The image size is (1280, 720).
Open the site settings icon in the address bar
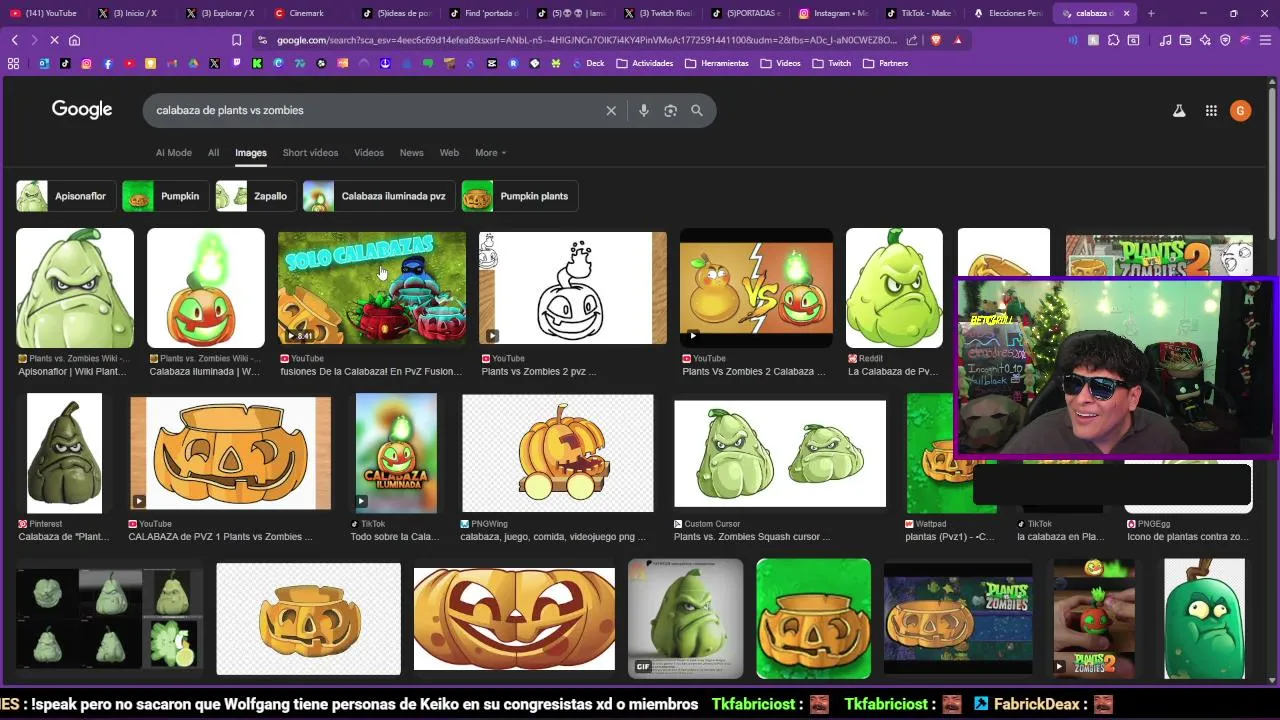tap(262, 40)
